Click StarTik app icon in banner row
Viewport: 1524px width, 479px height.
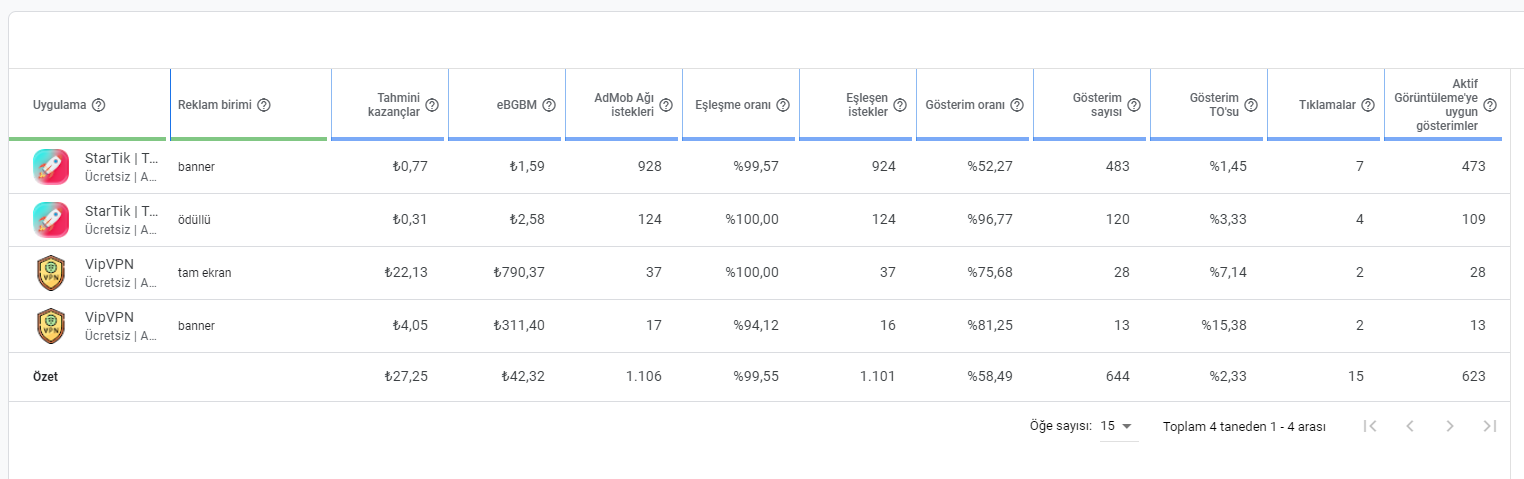click(x=51, y=166)
